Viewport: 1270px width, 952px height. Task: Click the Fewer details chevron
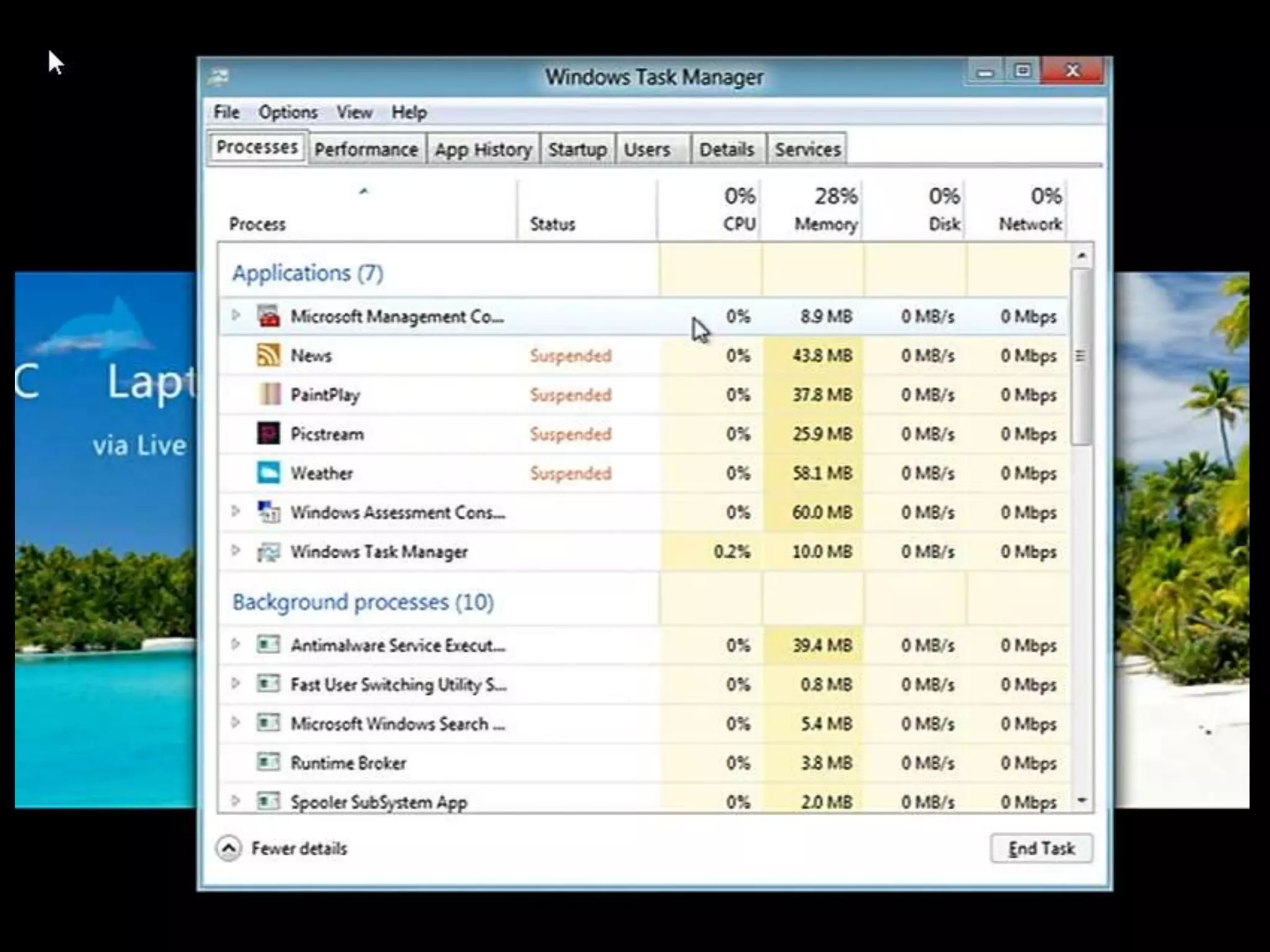pos(229,848)
